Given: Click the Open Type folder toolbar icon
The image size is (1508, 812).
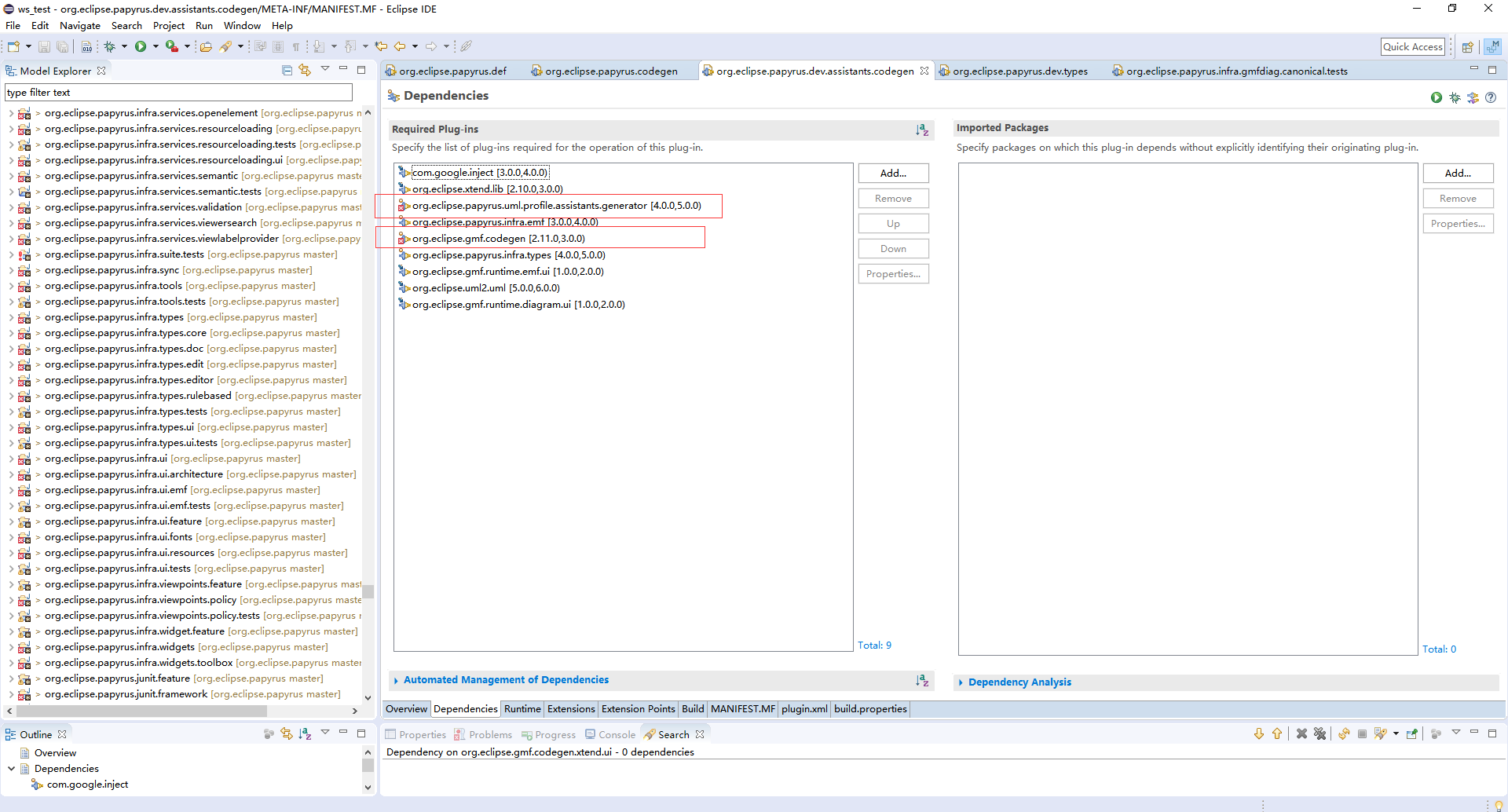Looking at the screenshot, I should (x=207, y=46).
